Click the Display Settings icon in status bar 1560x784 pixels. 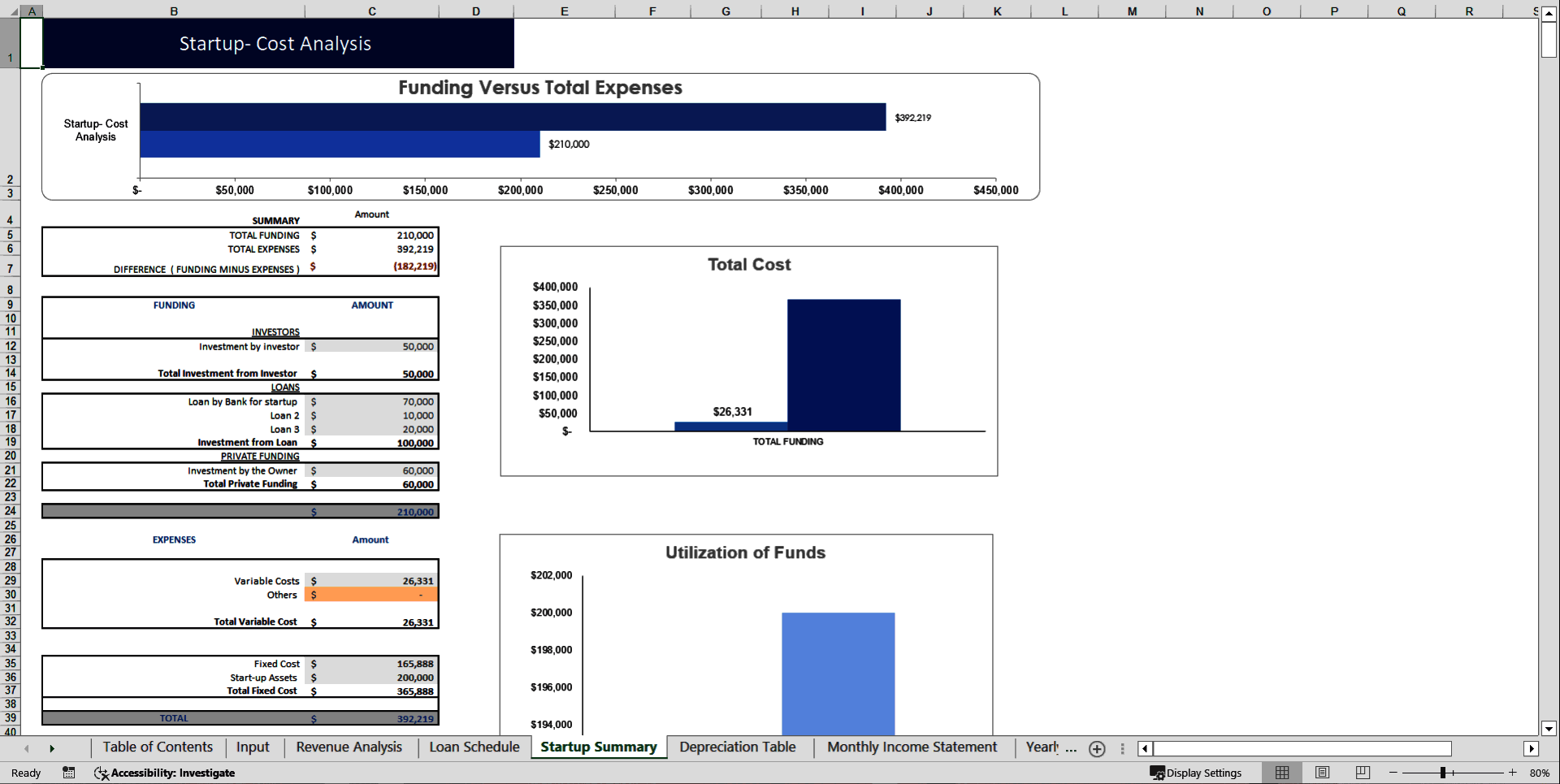(x=1157, y=773)
